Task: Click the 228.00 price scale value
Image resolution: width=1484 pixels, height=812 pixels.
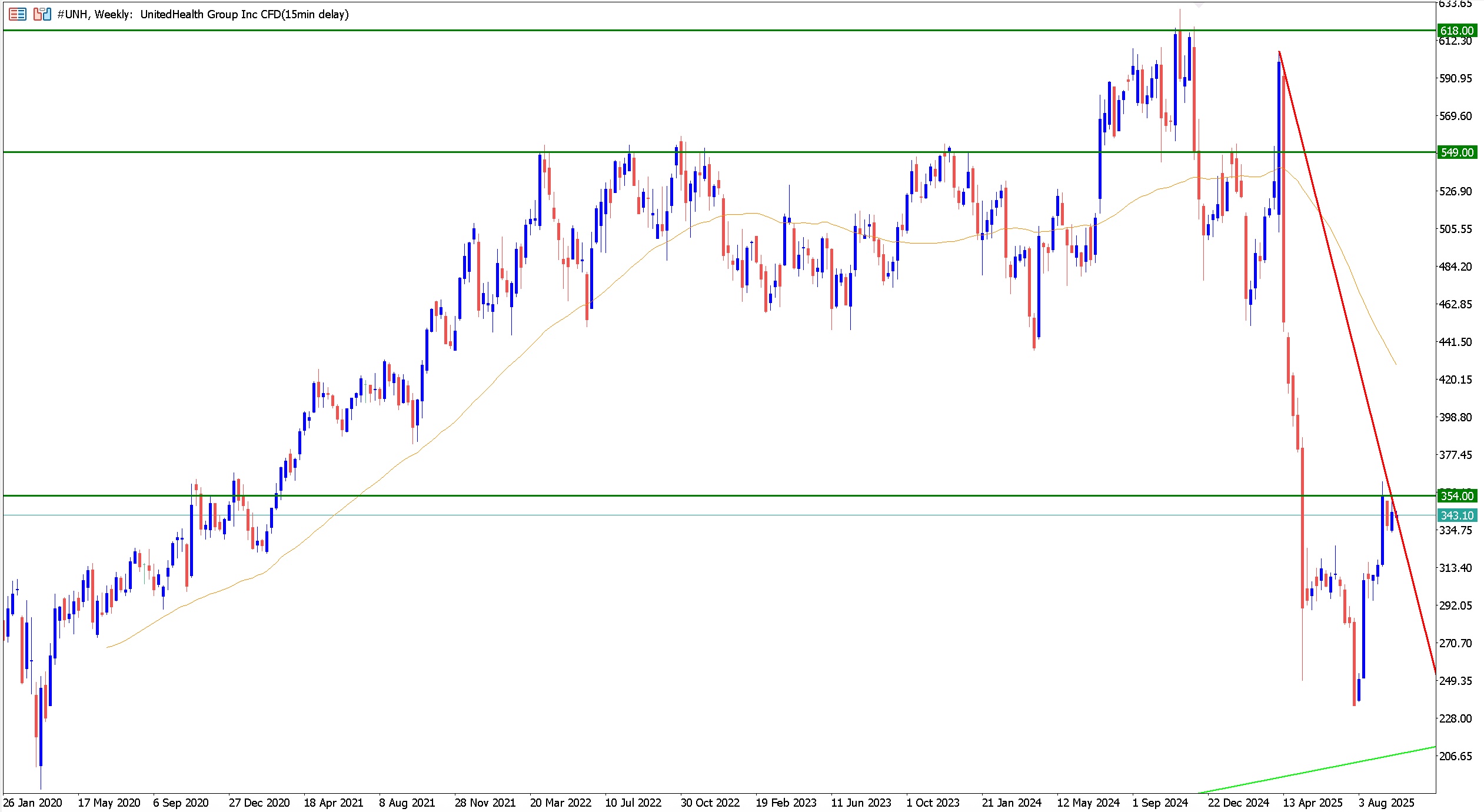Action: tap(1455, 718)
